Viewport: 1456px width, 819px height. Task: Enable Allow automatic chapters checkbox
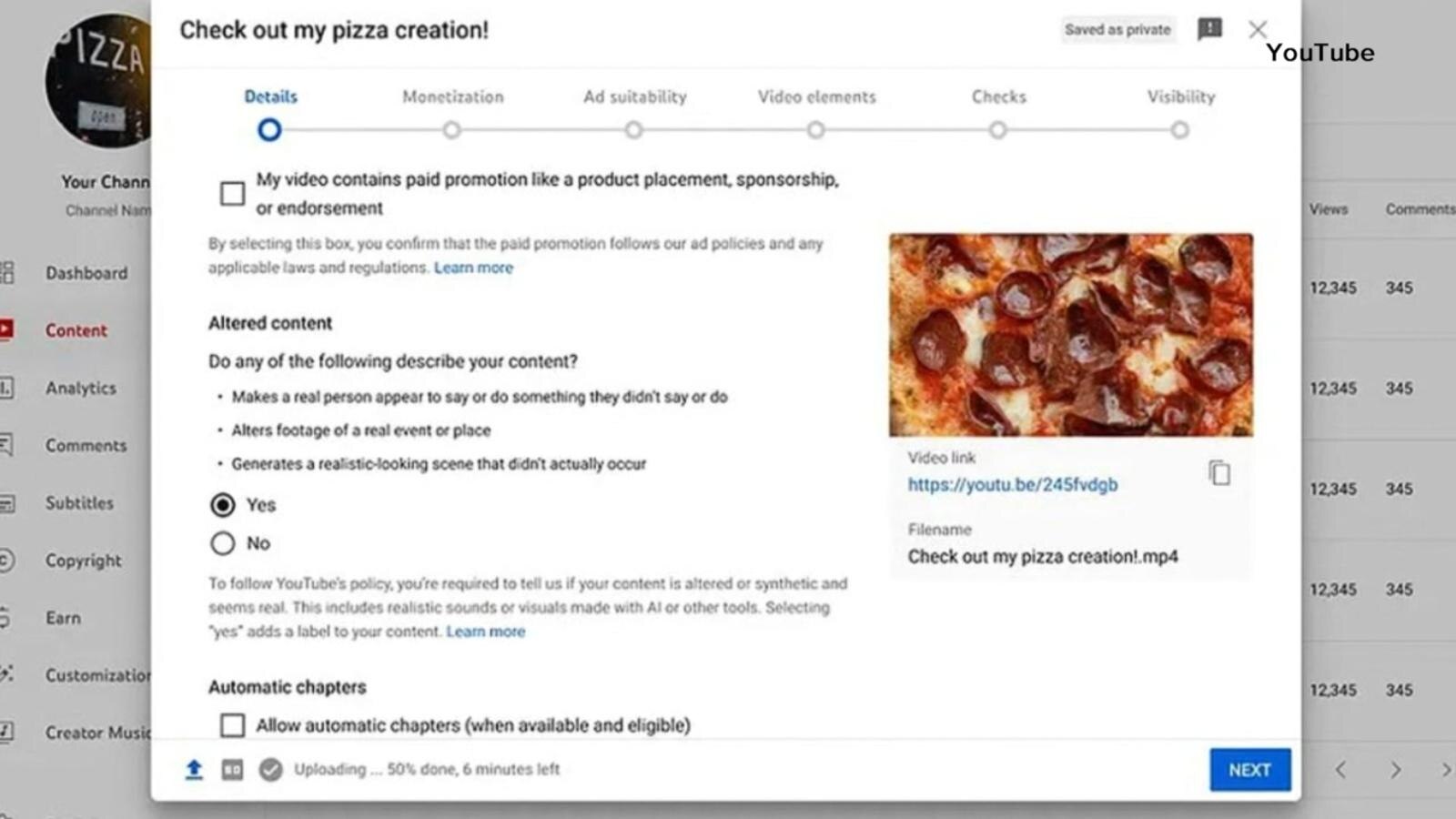232,725
